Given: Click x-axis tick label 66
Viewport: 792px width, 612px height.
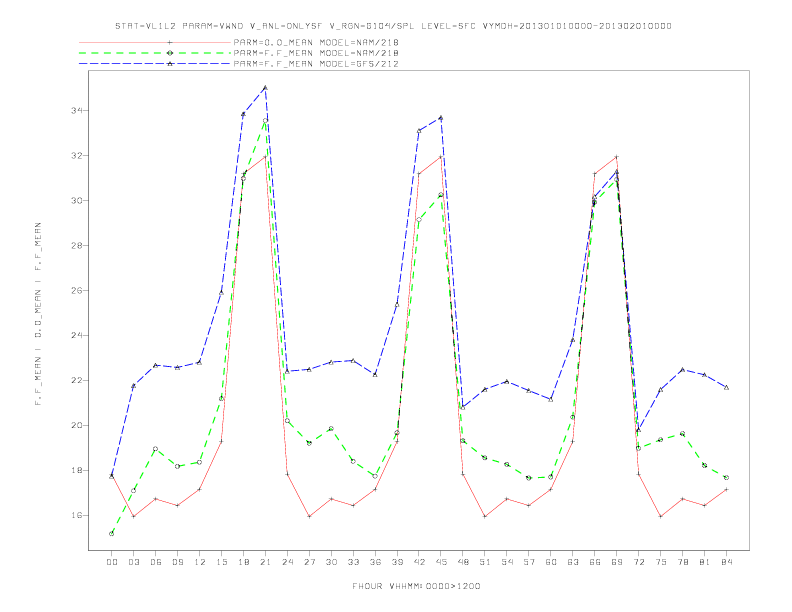Looking at the screenshot, I should point(595,562).
